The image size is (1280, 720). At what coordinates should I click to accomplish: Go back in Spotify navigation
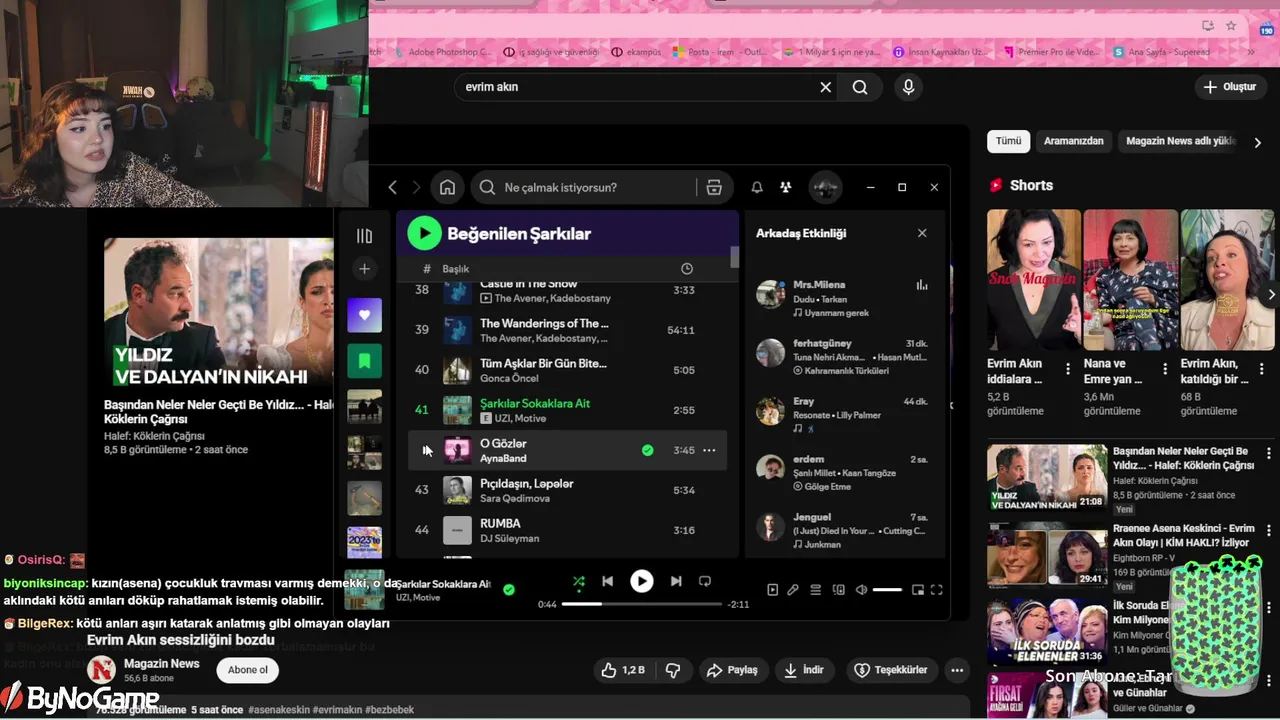click(x=393, y=187)
